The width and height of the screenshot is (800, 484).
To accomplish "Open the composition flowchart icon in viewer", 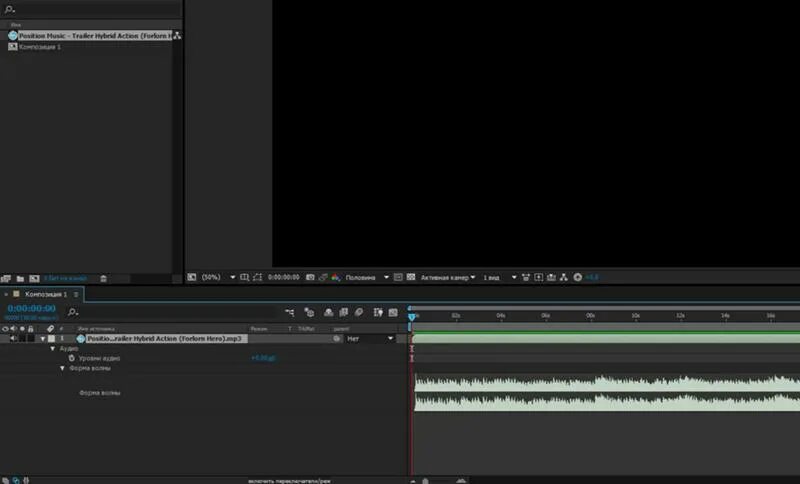I will click(x=564, y=277).
